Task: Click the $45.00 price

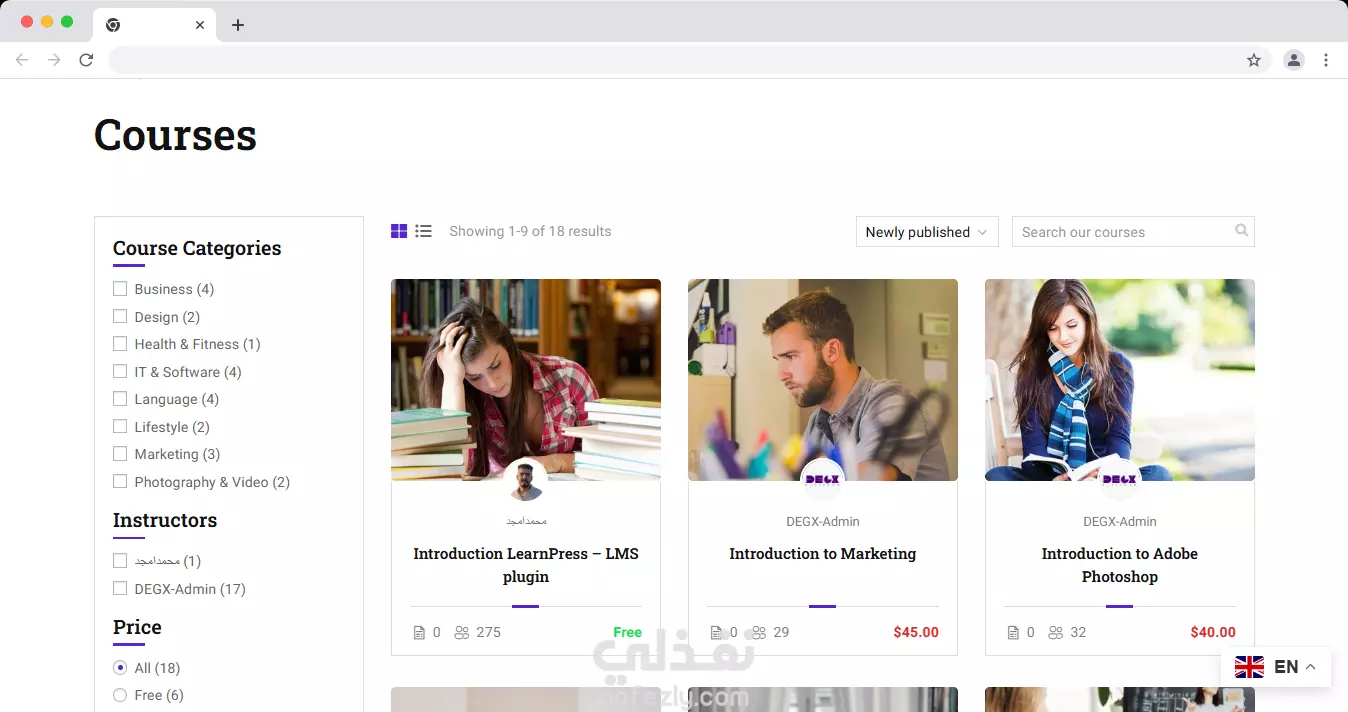Action: click(x=916, y=632)
